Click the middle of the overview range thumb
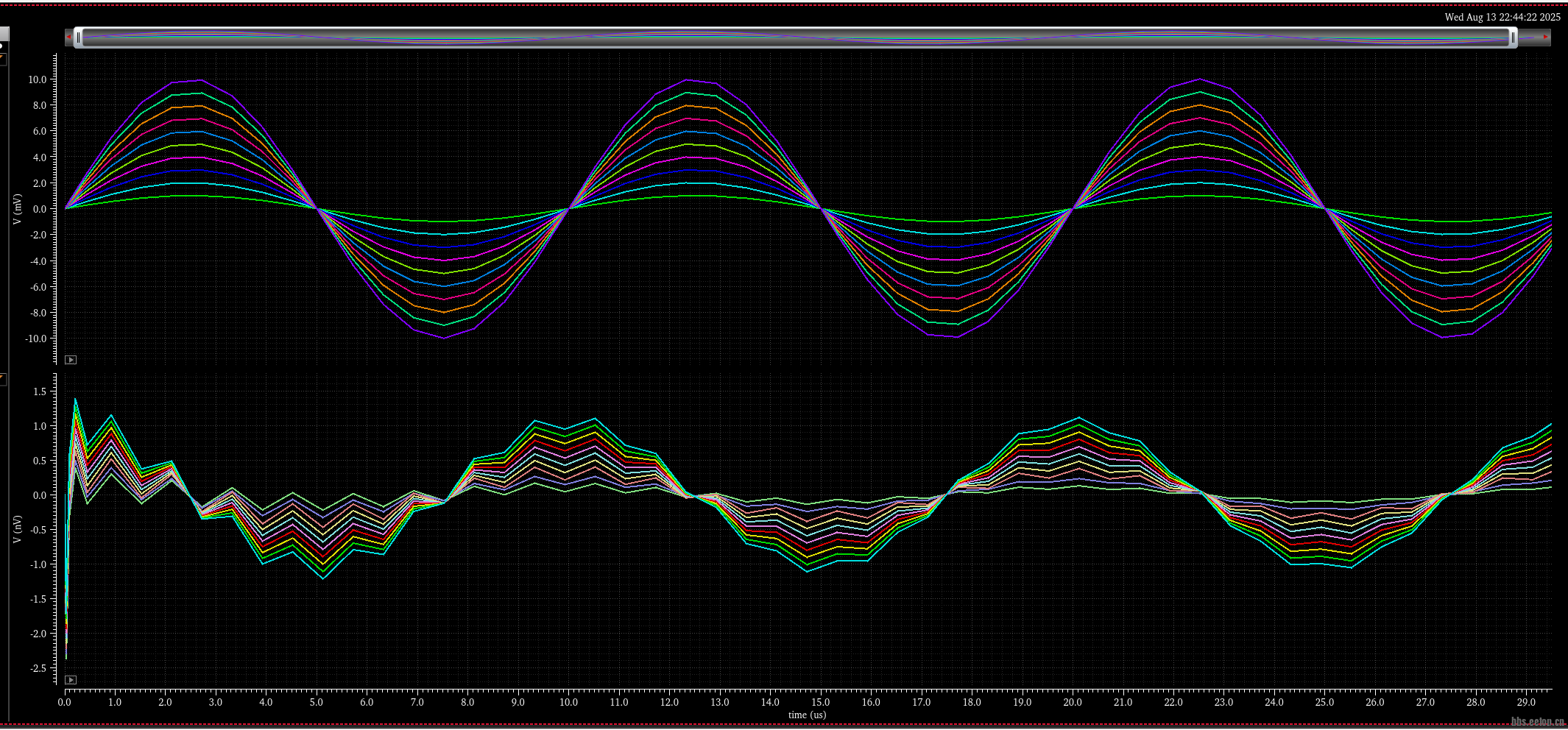Viewport: 1568px width, 730px height. pos(796,37)
